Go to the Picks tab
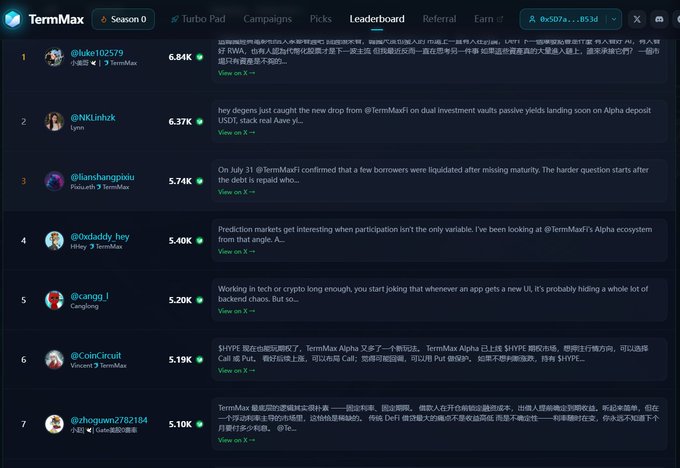This screenshot has width=680, height=468. 320,19
